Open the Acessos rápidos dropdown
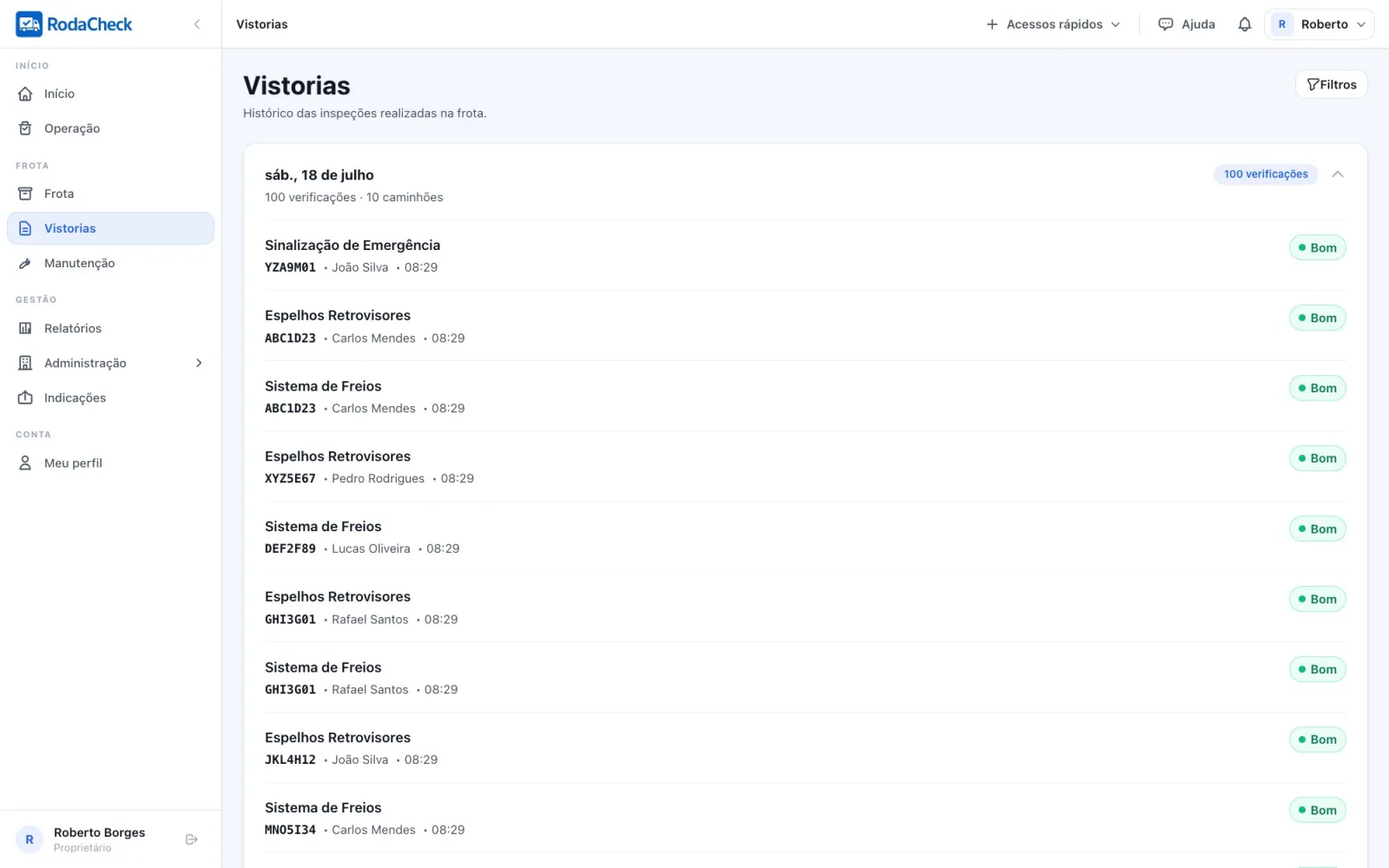 pyautogui.click(x=1054, y=24)
